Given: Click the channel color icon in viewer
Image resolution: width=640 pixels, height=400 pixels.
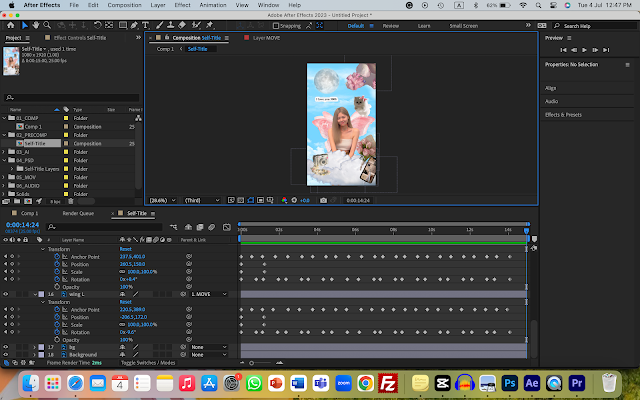Looking at the screenshot, I should point(284,200).
